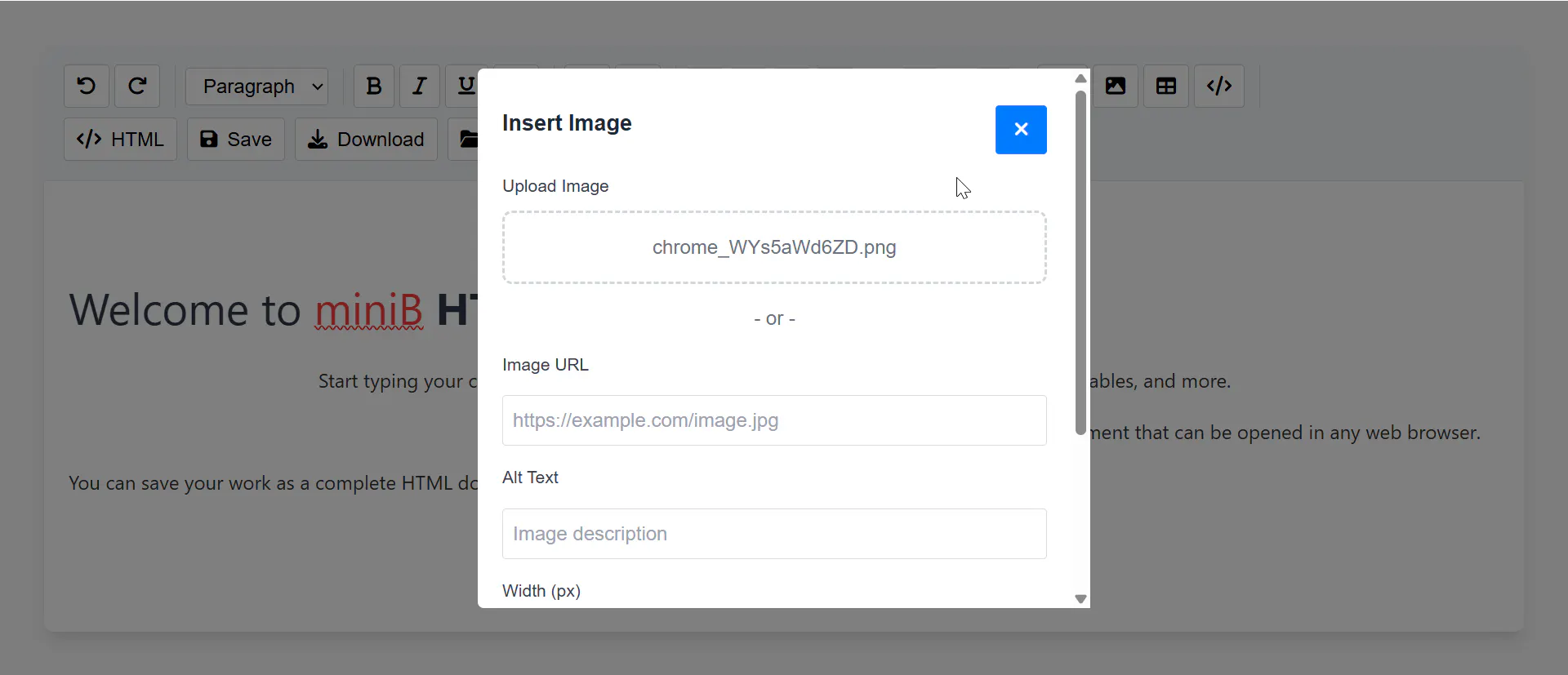Click the 'Width (px)' label
1568x675 pixels.
pyautogui.click(x=541, y=591)
